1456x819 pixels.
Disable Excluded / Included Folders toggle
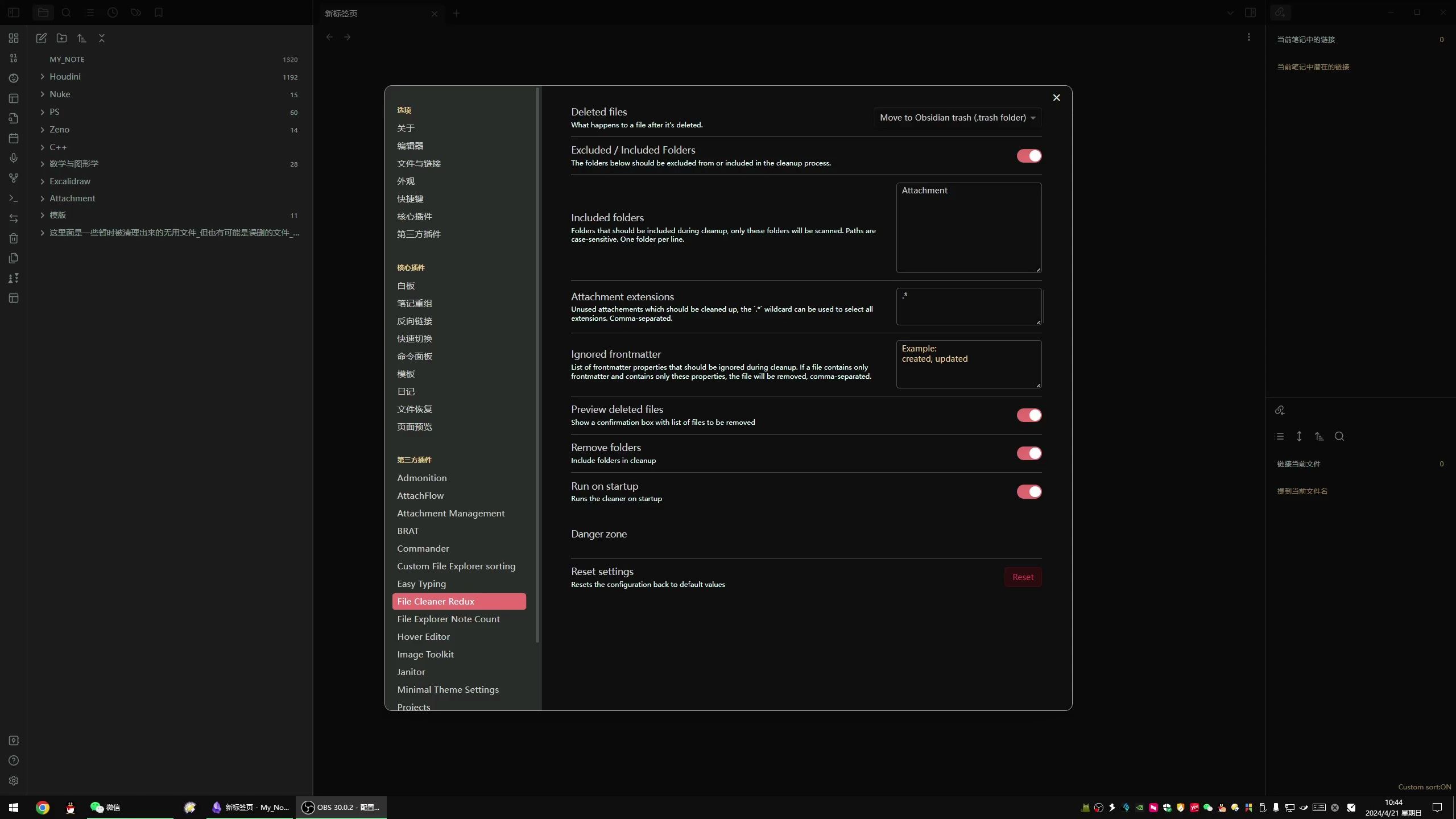(1028, 156)
